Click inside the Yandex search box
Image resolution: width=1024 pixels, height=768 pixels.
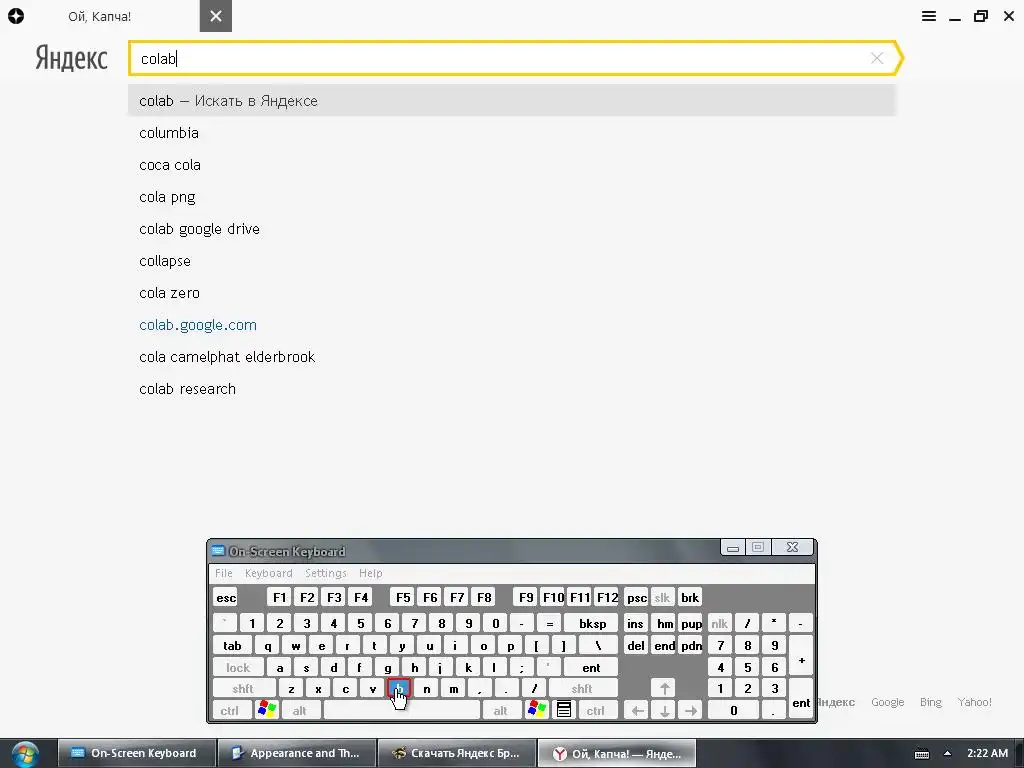click(x=503, y=58)
